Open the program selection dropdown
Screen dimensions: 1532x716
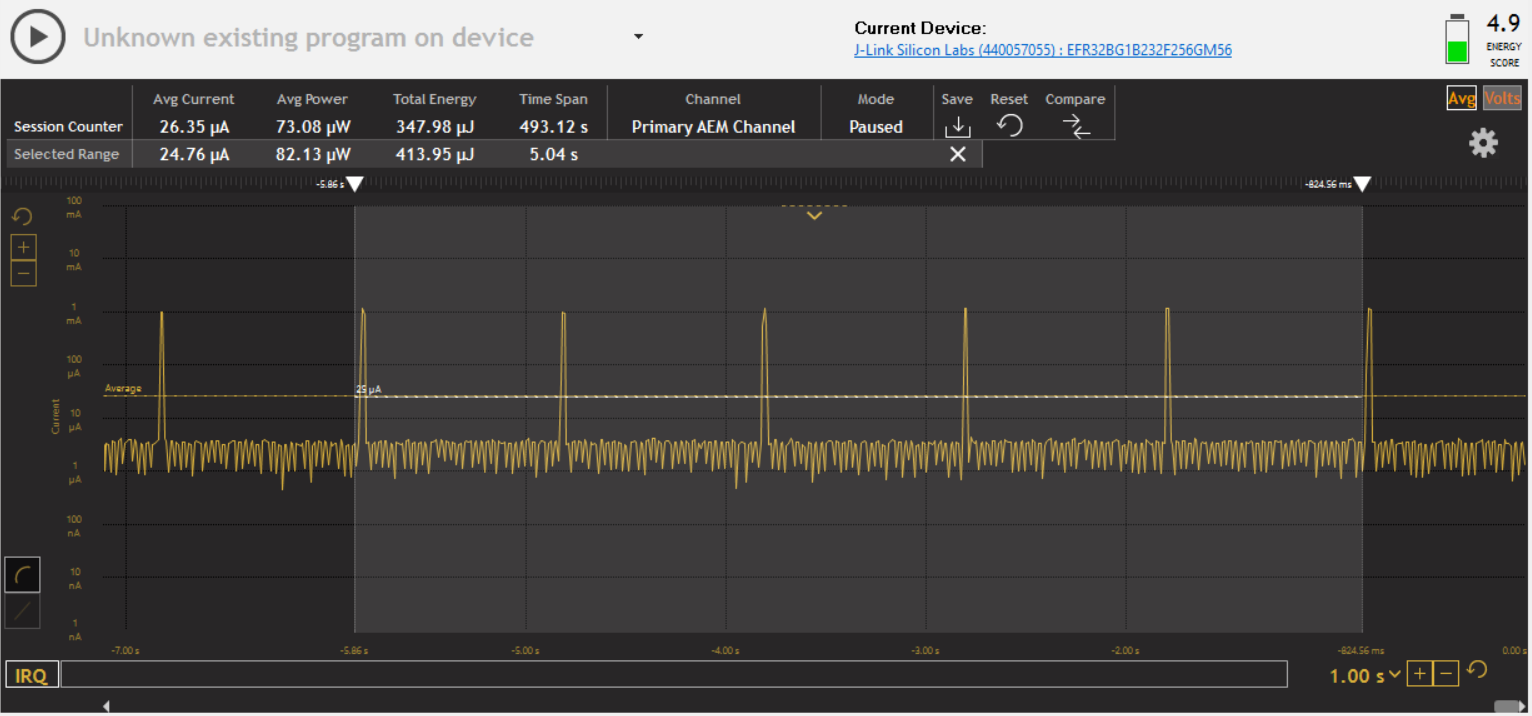point(637,34)
